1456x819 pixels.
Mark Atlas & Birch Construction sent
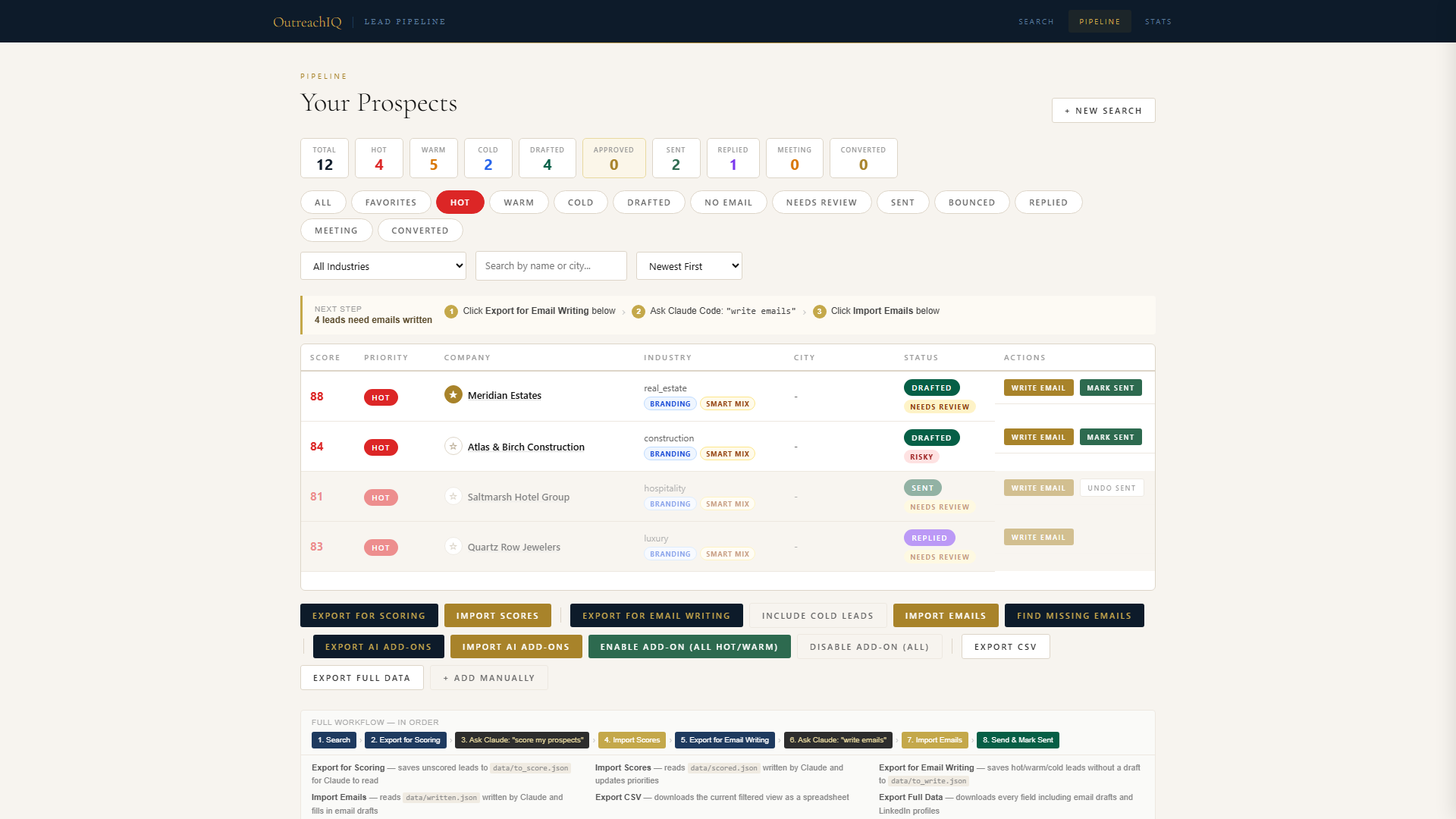[1110, 438]
